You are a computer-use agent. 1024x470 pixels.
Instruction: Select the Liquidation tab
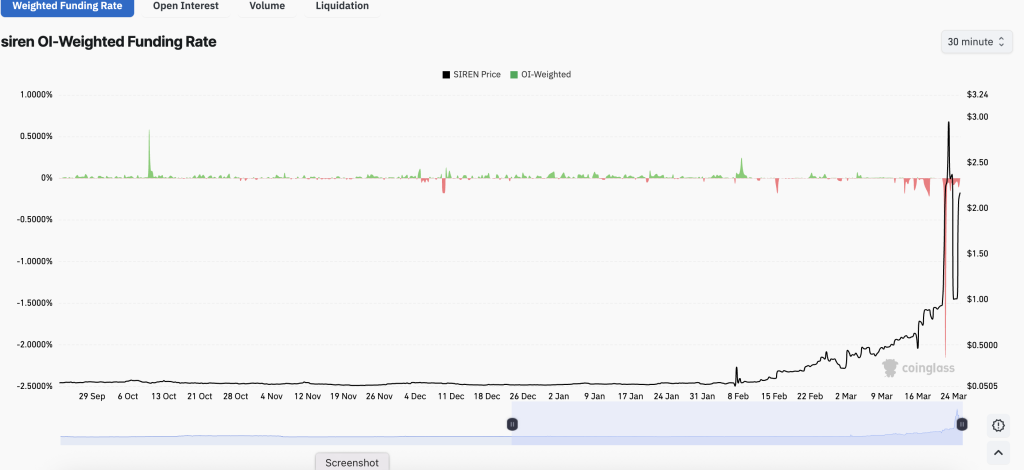tap(341, 6)
